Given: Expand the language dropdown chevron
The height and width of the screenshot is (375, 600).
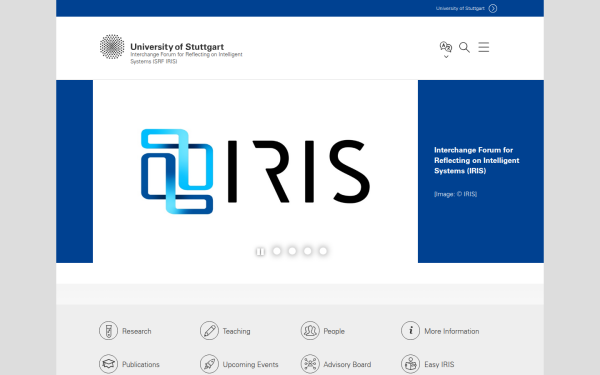Looking at the screenshot, I should click(446, 57).
